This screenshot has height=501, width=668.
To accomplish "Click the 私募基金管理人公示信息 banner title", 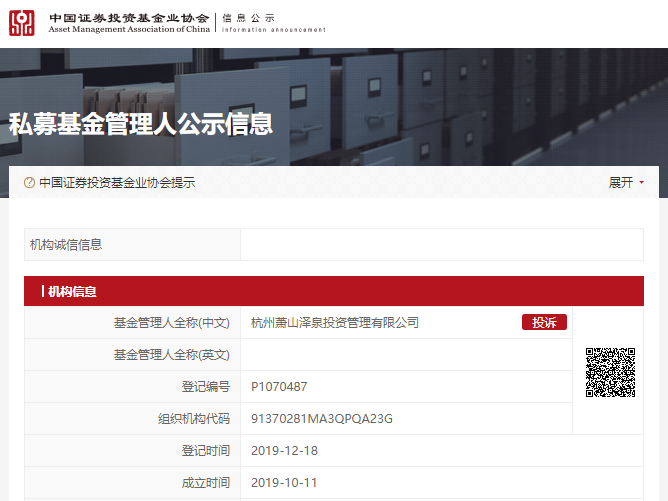I will click(x=141, y=124).
